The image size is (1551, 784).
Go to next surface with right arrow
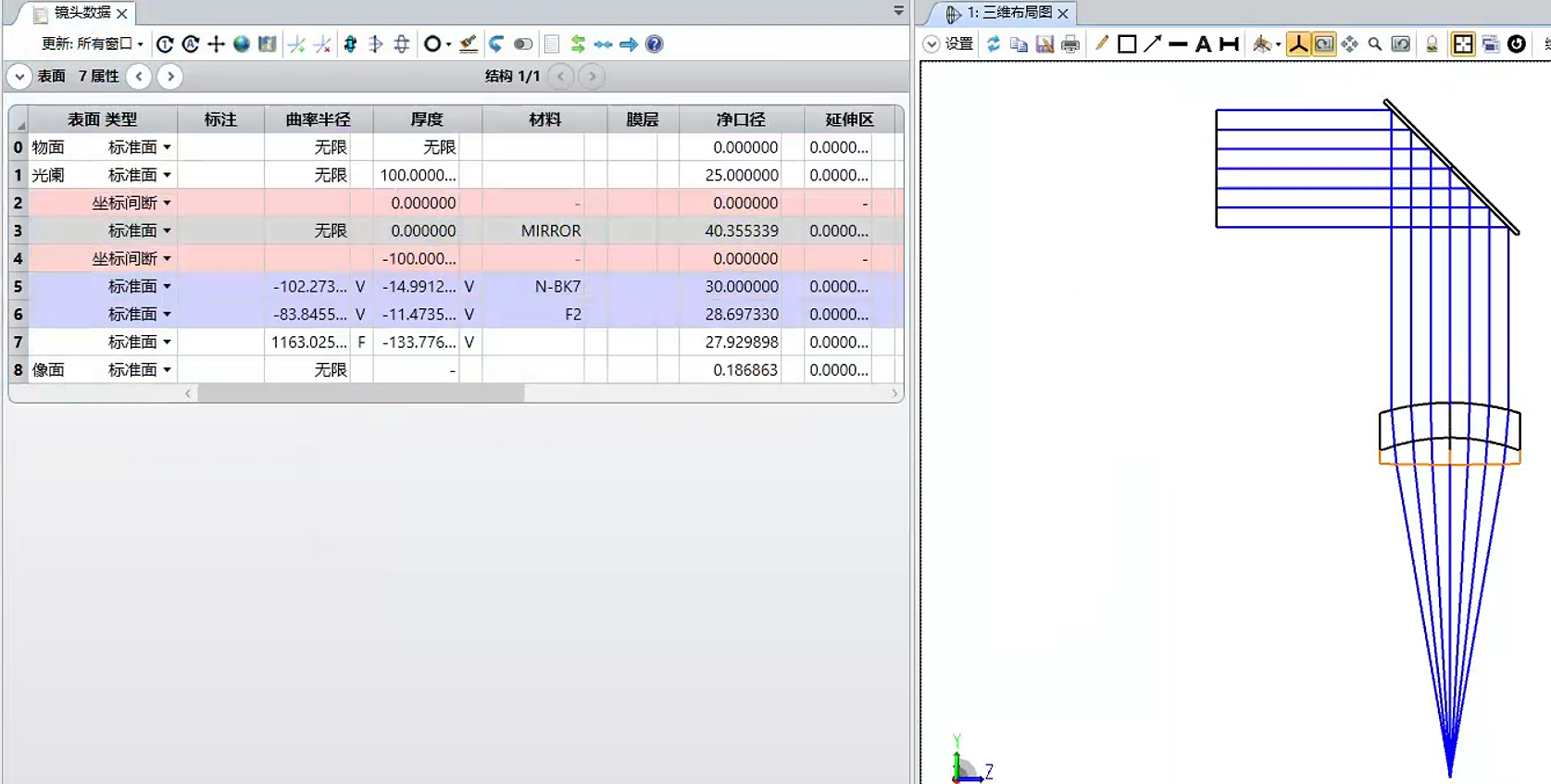click(x=169, y=77)
